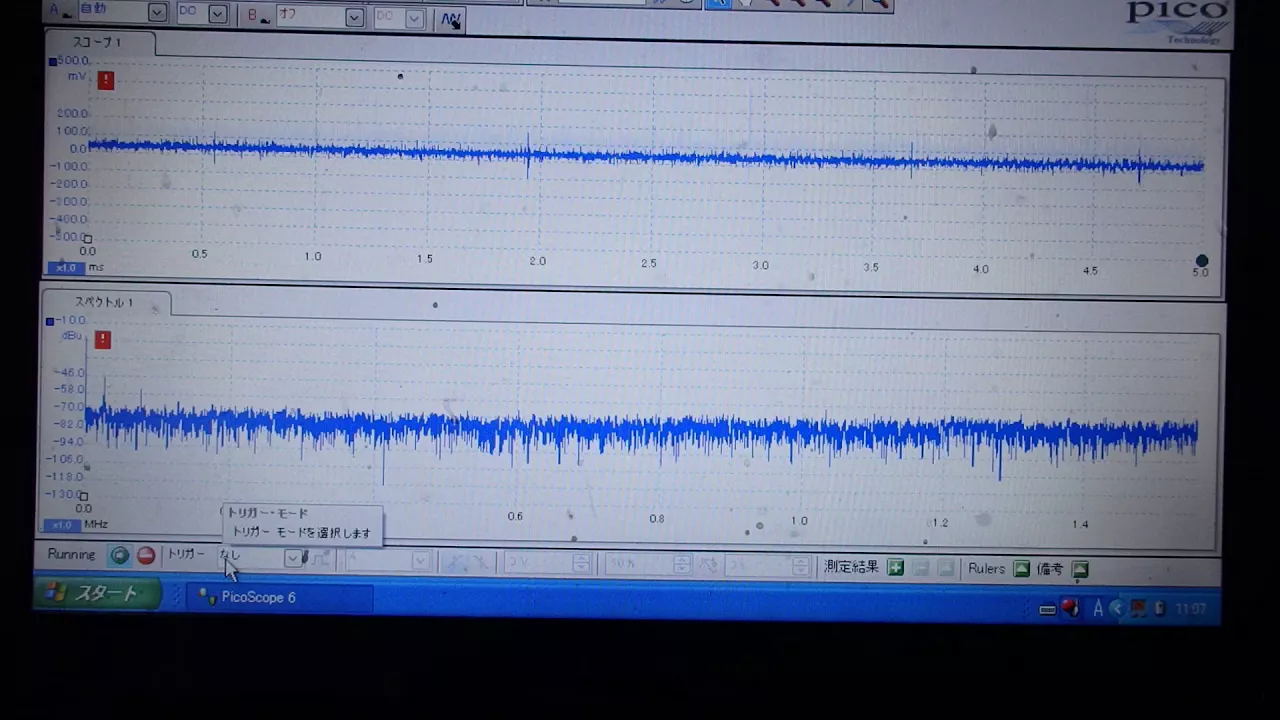Click the red warning icon in scope view

(x=106, y=80)
